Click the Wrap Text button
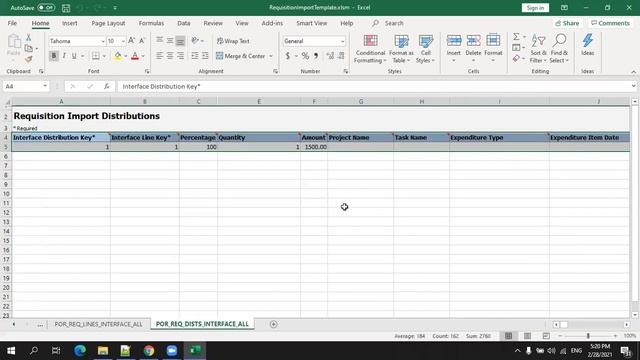Image resolution: width=640 pixels, height=360 pixels. point(233,41)
